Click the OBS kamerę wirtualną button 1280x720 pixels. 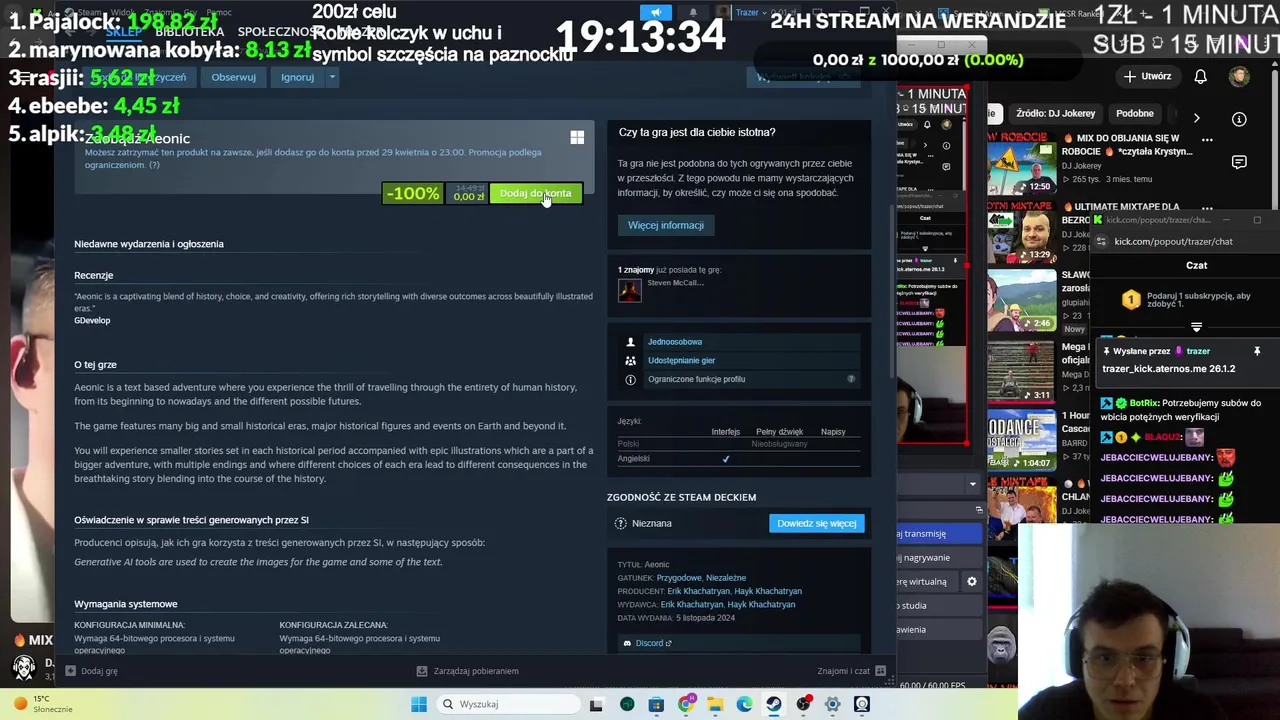click(x=926, y=582)
